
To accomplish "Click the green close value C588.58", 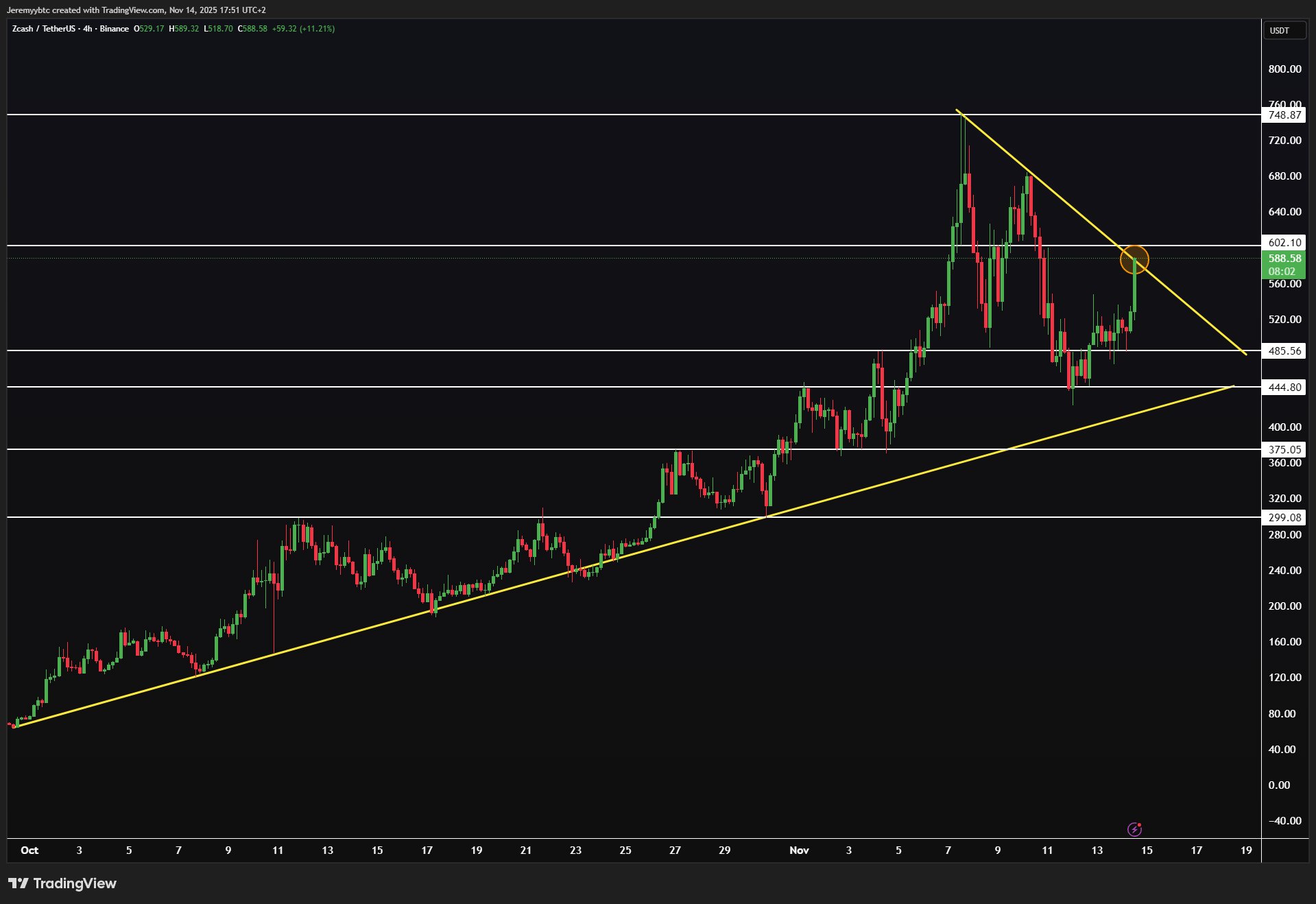I will 254,29.
